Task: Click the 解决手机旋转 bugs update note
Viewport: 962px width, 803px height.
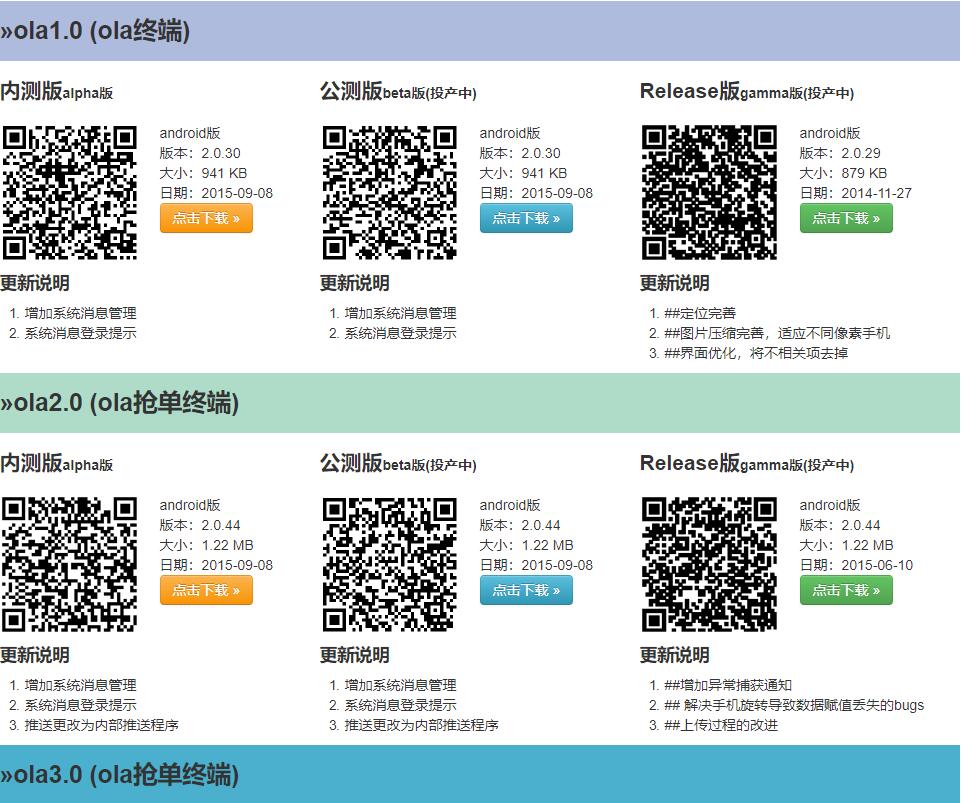Action: point(794,705)
